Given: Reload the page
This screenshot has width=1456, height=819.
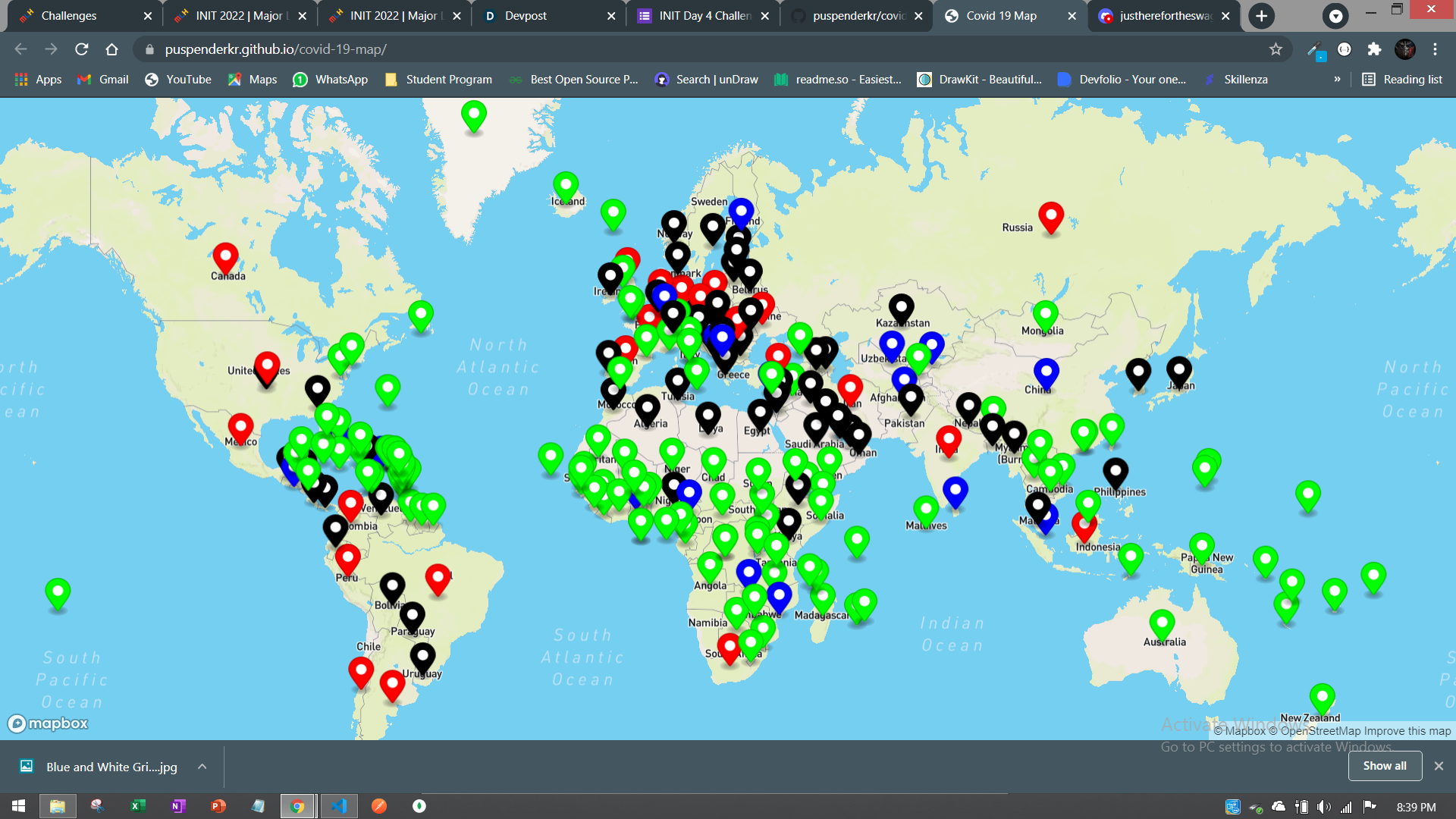Looking at the screenshot, I should click(x=82, y=49).
